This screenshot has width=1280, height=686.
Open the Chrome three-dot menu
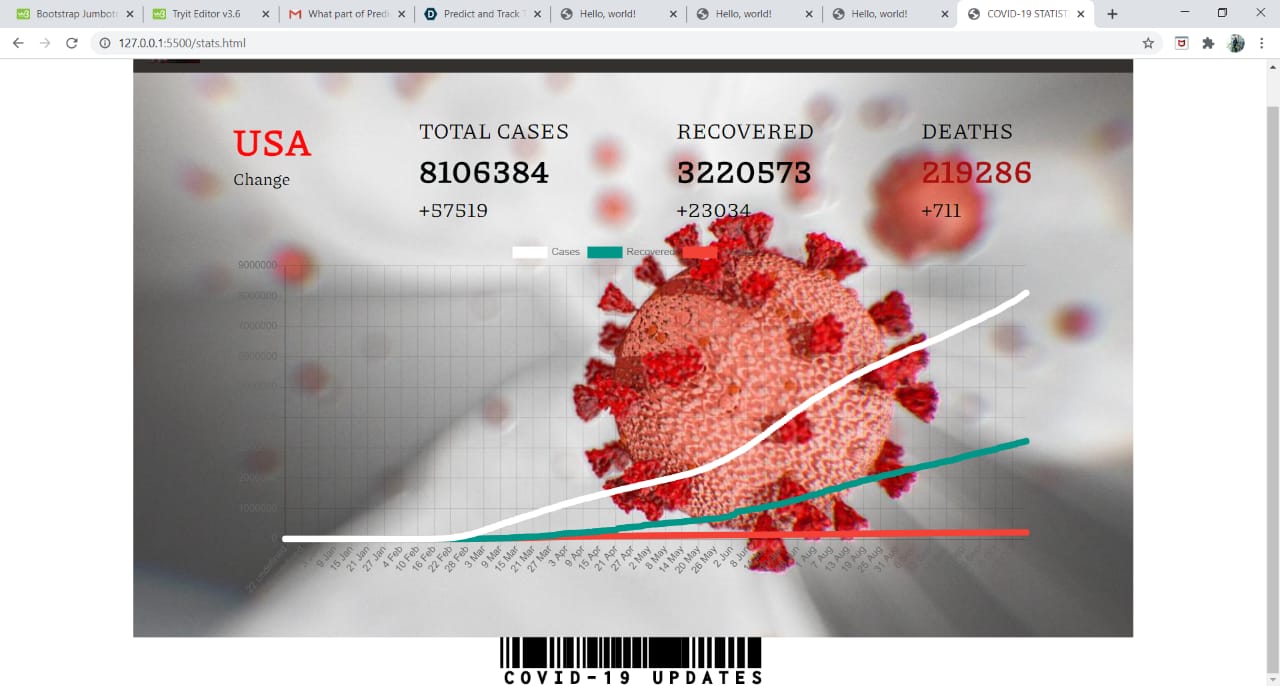1263,43
